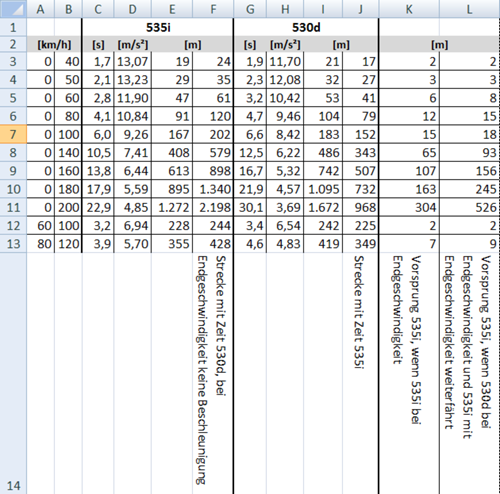This screenshot has height=494, width=500.
Task: Select the cell with value 304
Action: point(409,207)
